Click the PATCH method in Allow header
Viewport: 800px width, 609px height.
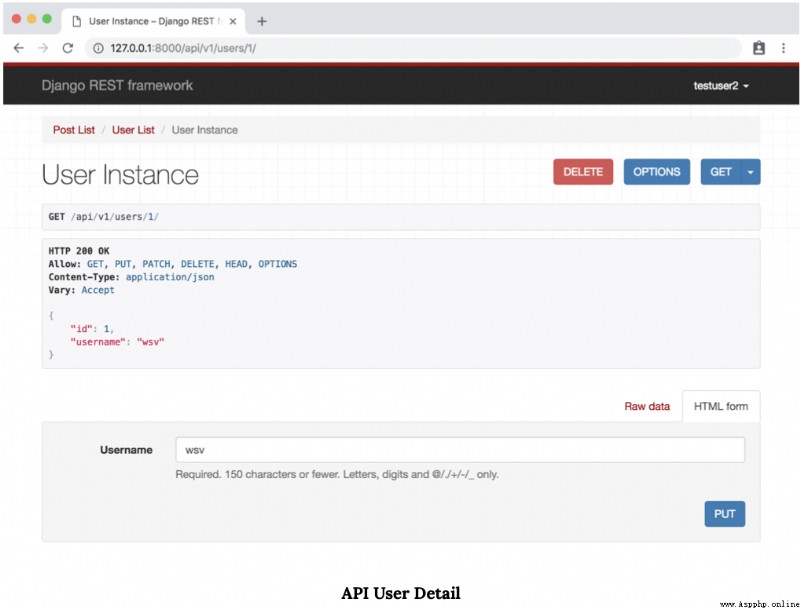(156, 264)
